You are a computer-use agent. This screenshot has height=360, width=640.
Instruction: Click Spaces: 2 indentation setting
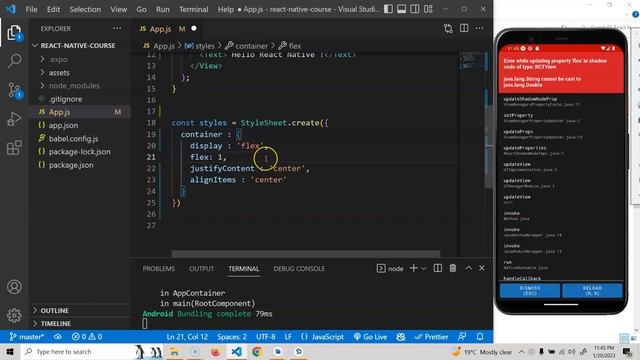tap(232, 337)
